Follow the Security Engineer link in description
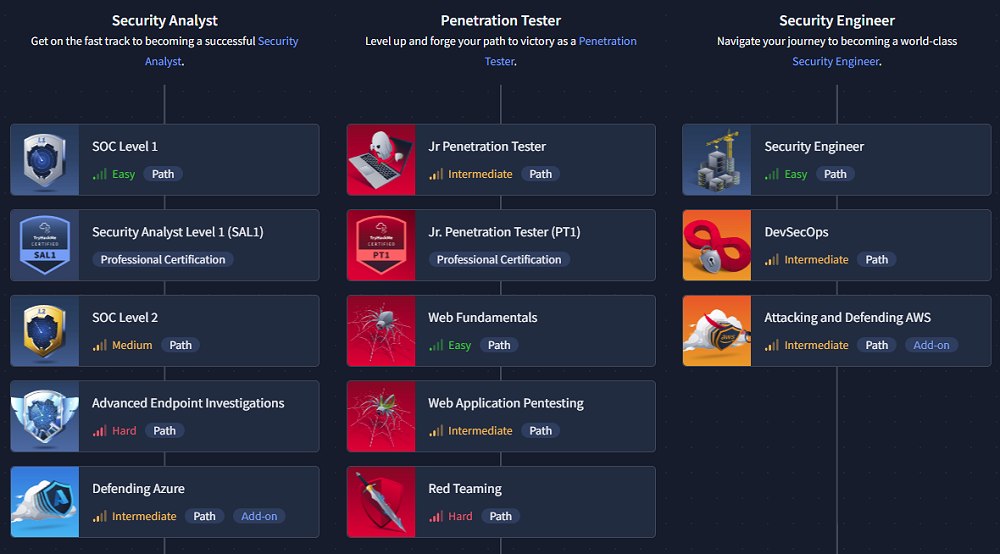Viewport: 1000px width, 554px height. (836, 61)
